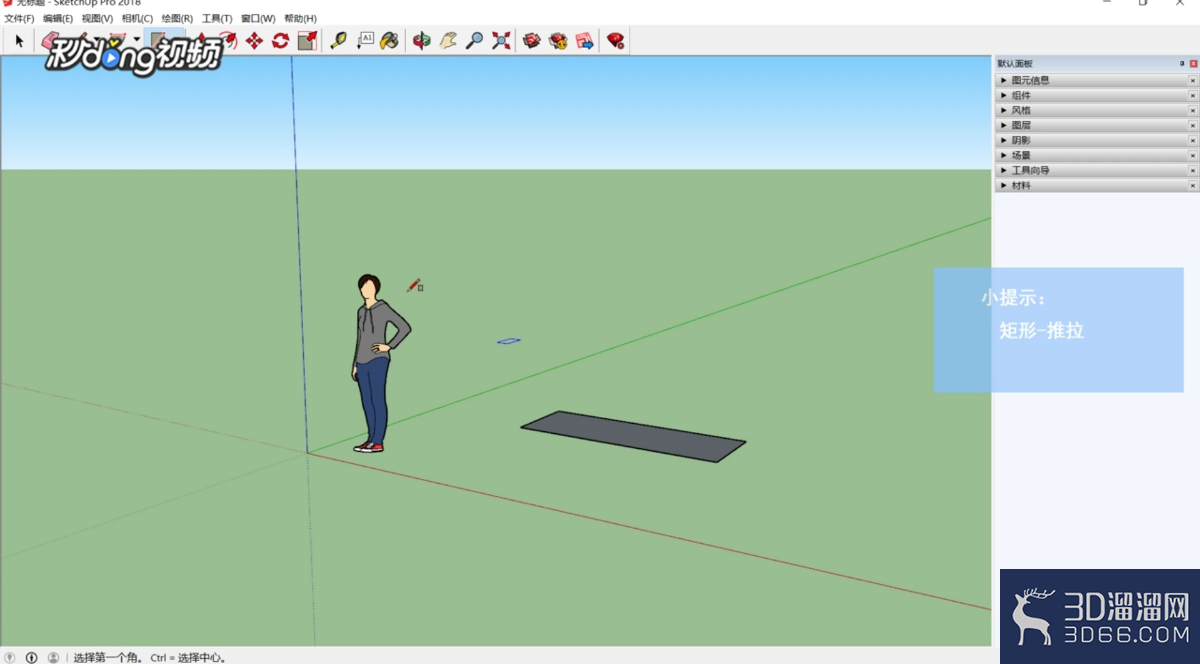
Task: Click the dark gray rectangle face
Action: (633, 436)
